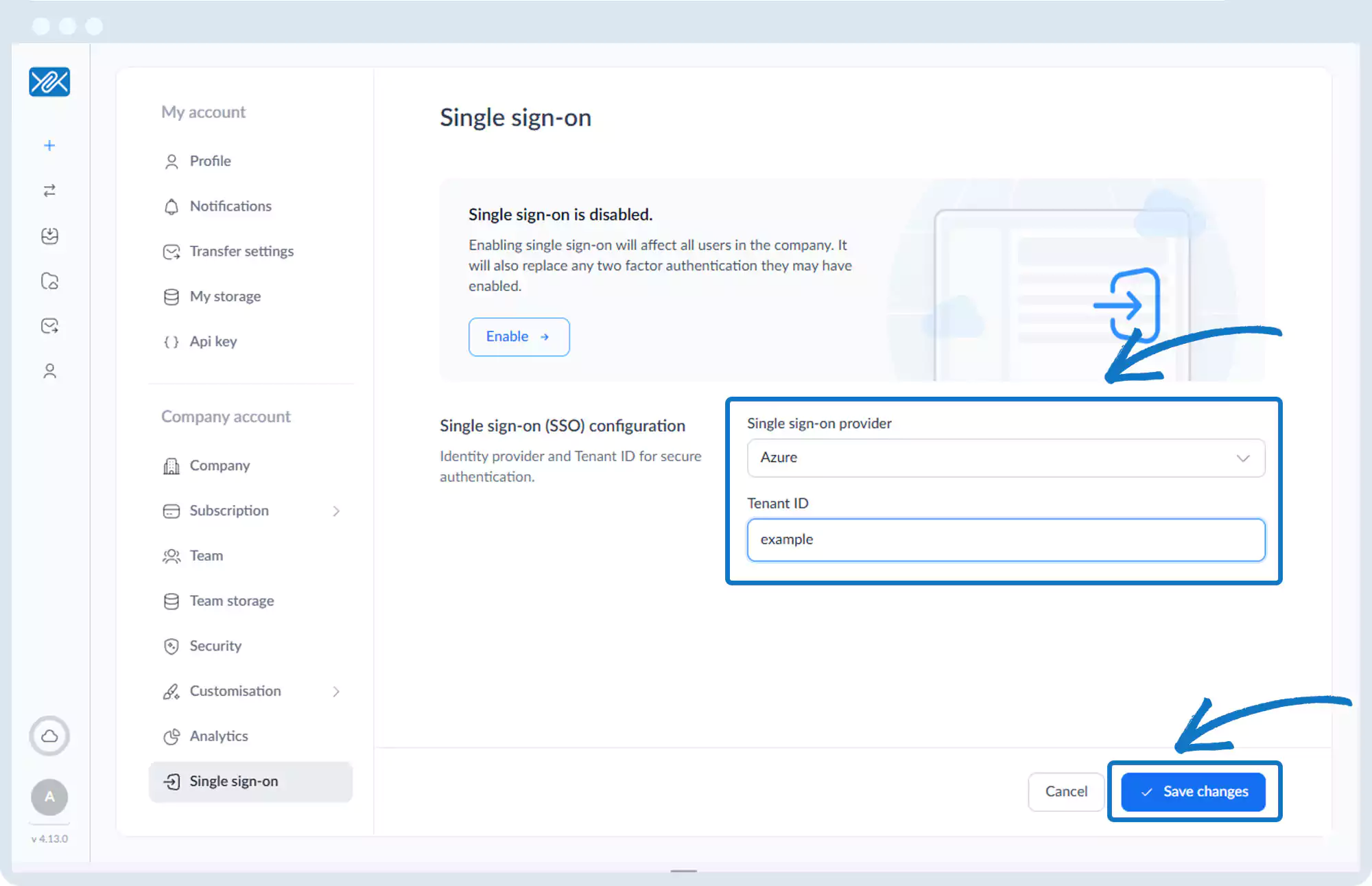
Task: Open the transfers arrows icon in sidebar
Action: [49, 191]
